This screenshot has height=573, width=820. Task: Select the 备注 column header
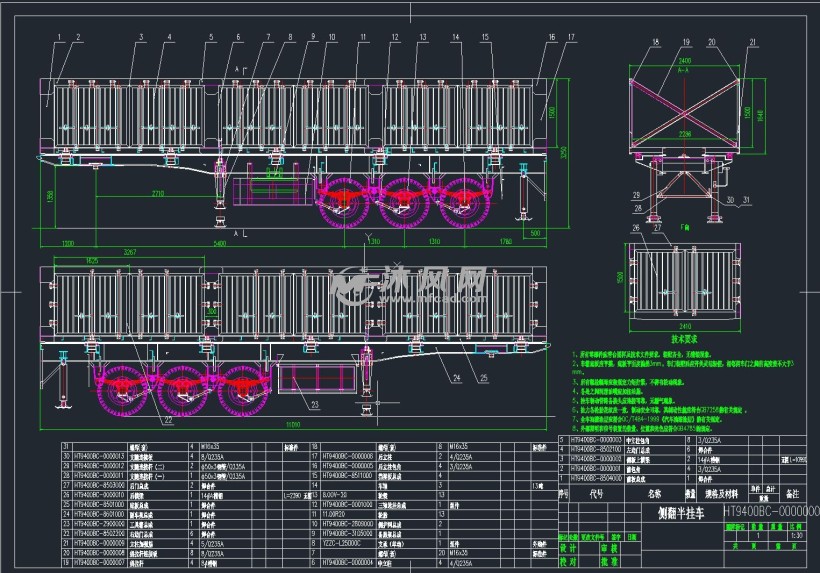coord(792,494)
